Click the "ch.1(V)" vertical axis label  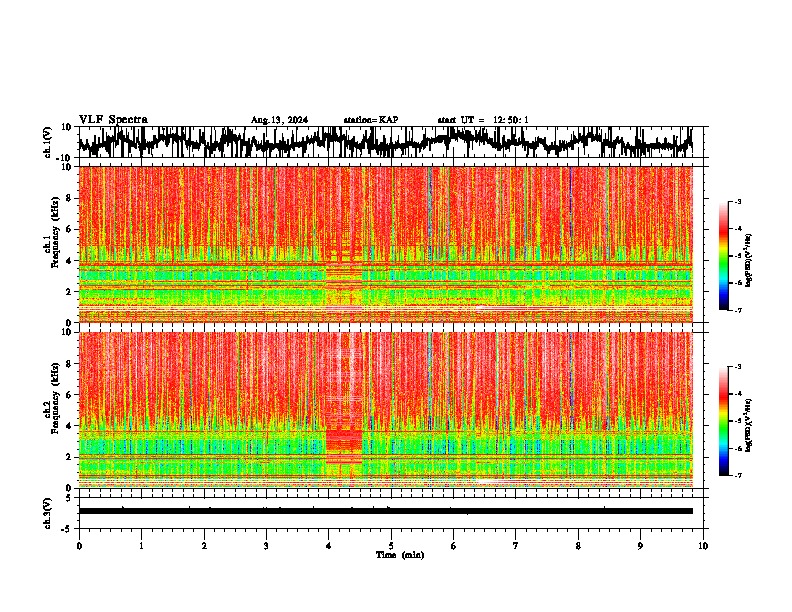click(48, 142)
